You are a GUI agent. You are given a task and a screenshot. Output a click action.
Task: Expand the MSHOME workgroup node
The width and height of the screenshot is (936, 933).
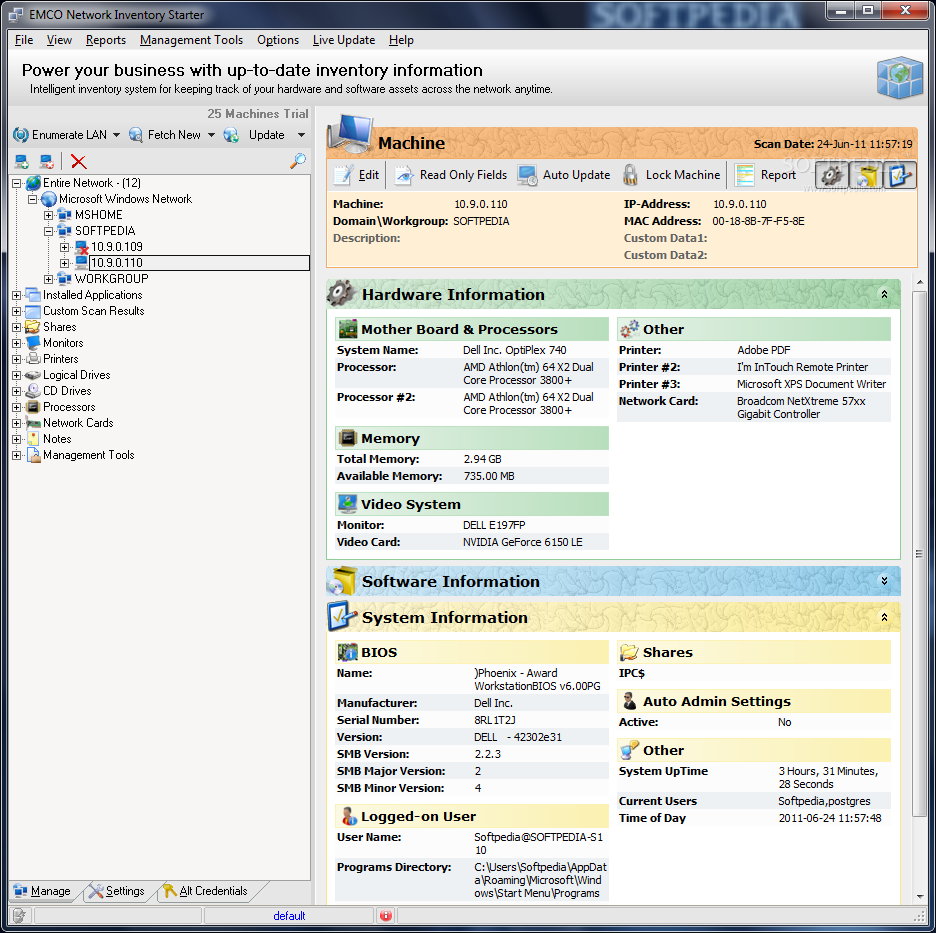48,215
